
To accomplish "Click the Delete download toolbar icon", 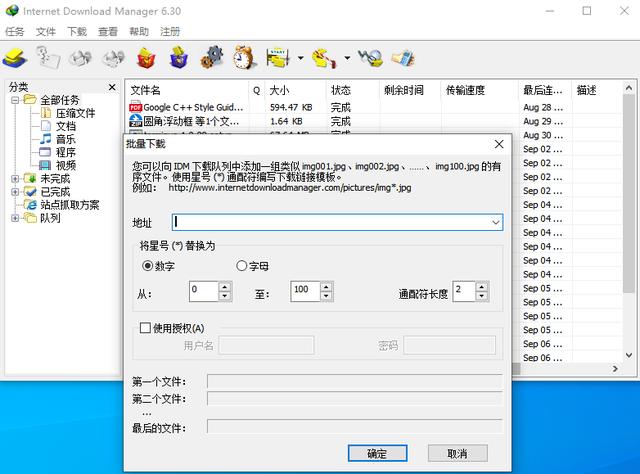I will tap(146, 58).
